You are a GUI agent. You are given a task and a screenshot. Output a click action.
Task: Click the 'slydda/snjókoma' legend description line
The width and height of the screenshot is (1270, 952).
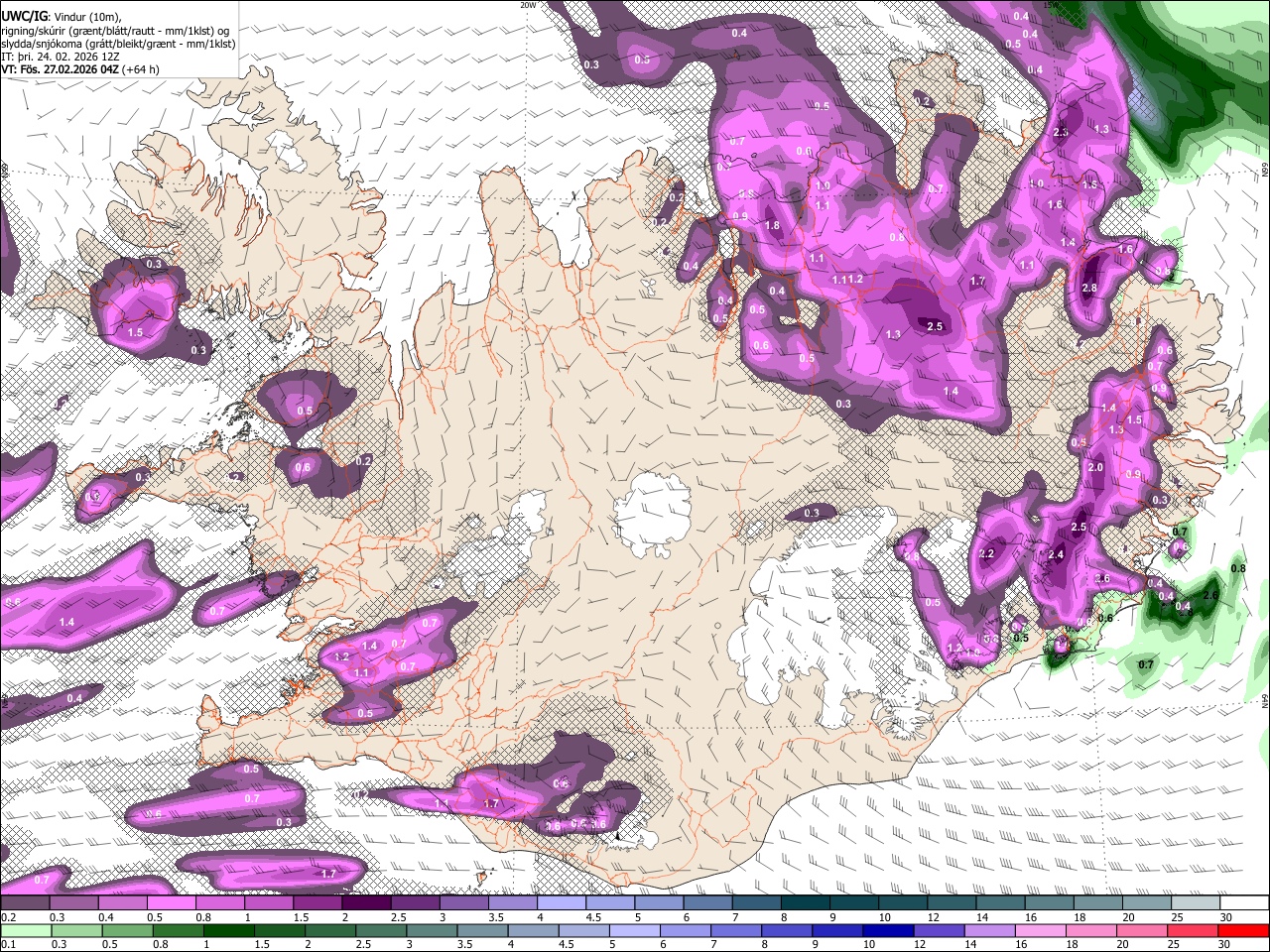coord(118,44)
